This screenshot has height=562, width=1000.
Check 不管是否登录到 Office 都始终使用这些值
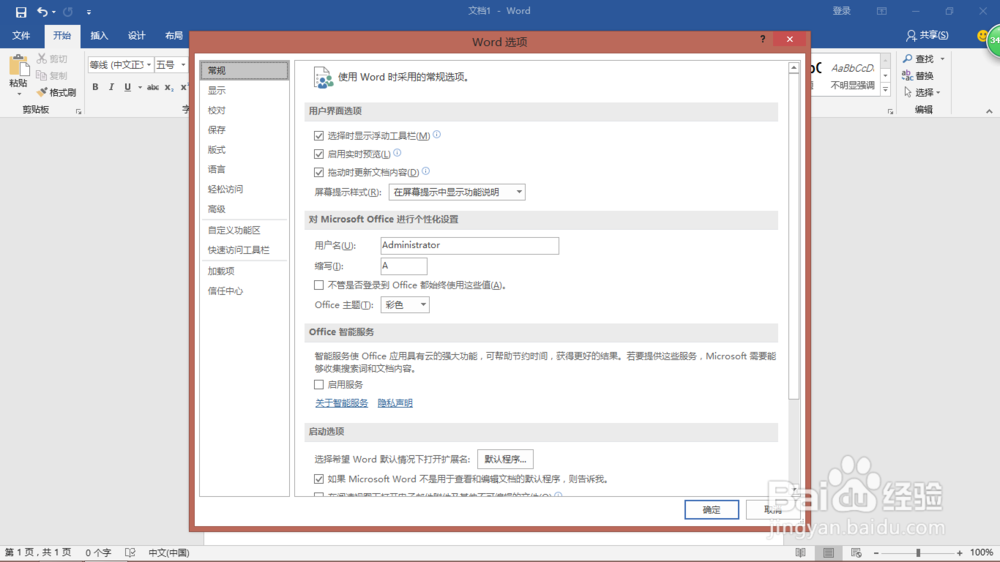pyautogui.click(x=319, y=285)
